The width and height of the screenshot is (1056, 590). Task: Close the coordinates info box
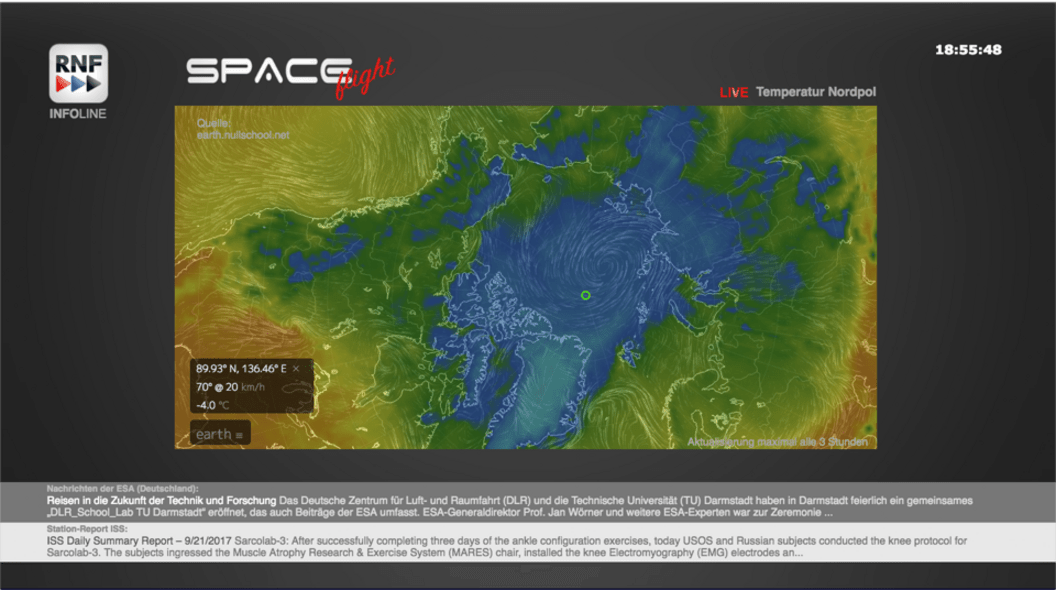click(296, 369)
